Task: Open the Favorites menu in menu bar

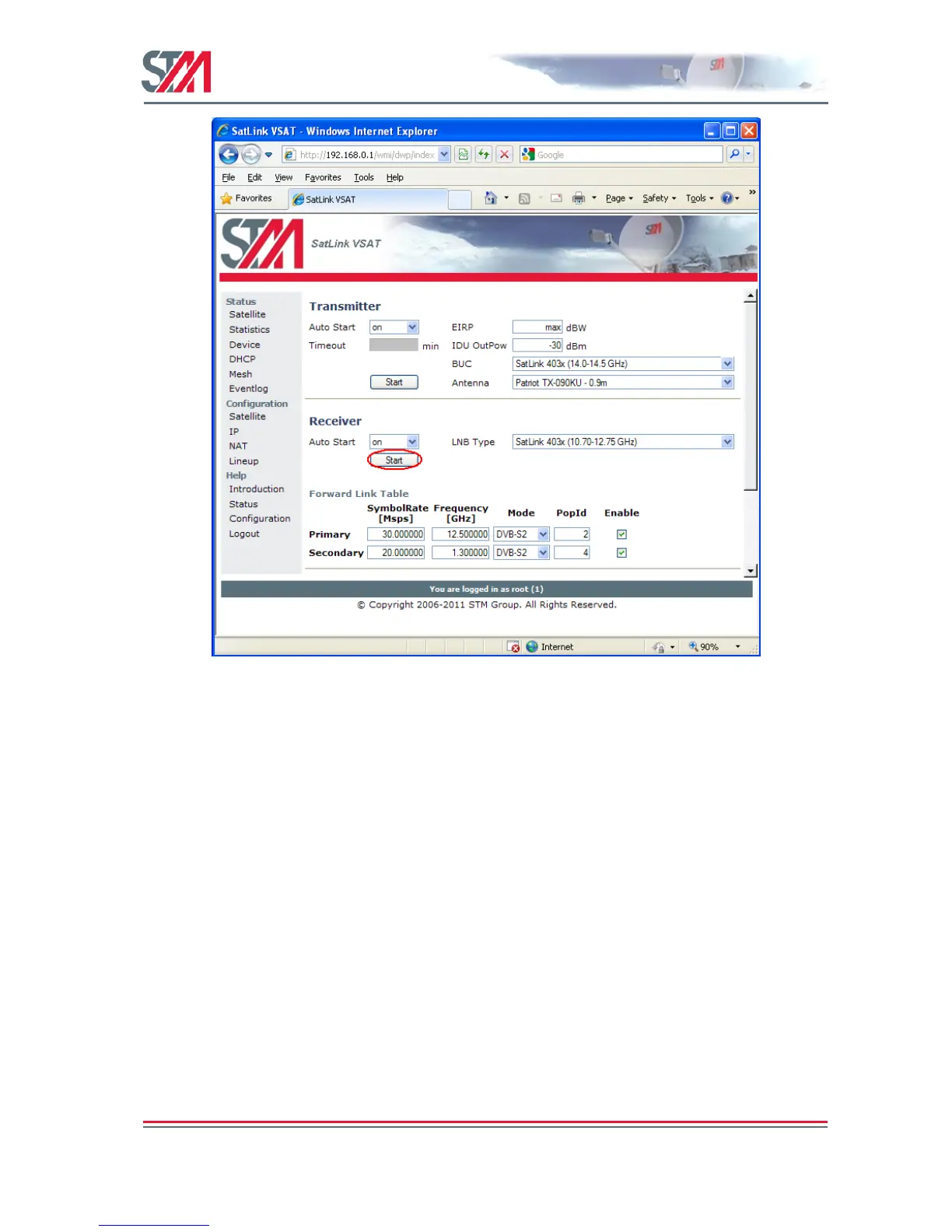Action: 323,177
